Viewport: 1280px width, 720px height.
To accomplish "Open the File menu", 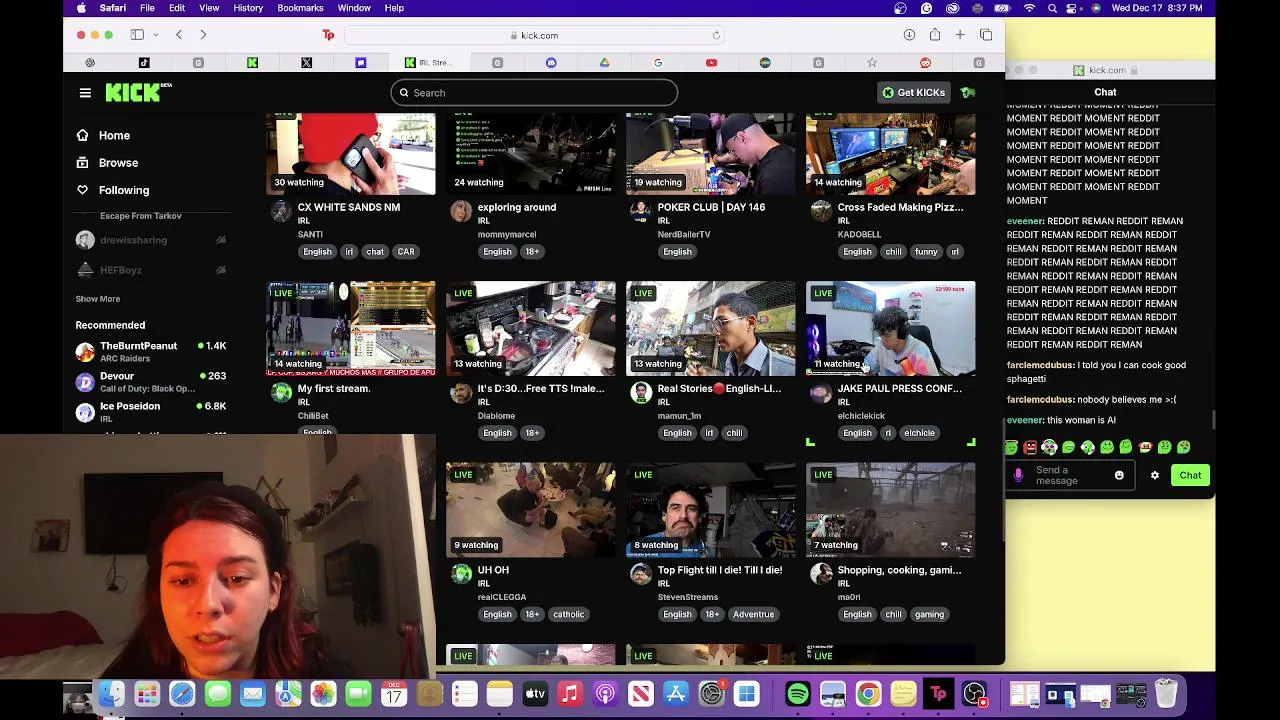I will click(147, 8).
